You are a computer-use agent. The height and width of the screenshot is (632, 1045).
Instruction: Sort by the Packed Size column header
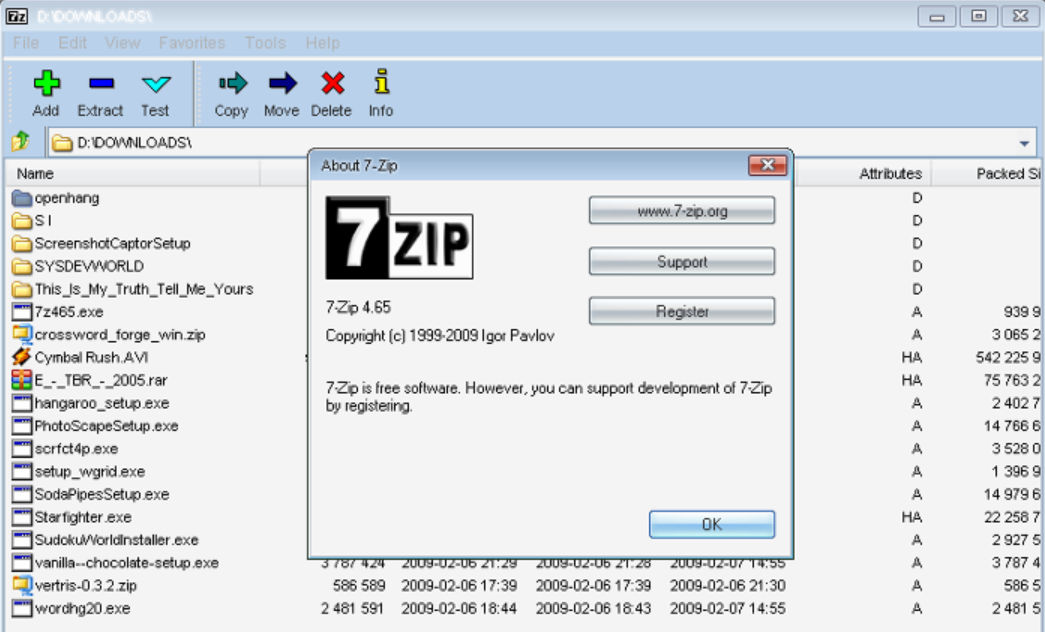point(988,174)
